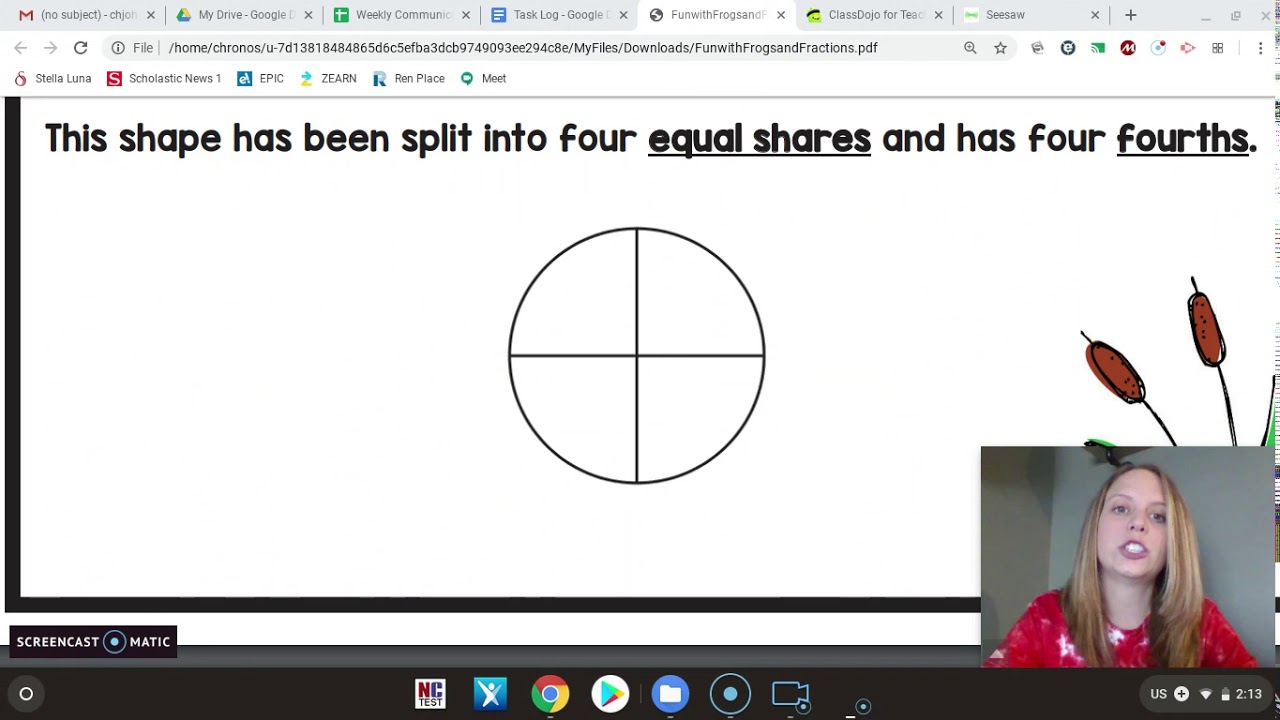
Task: Close the ClassDojo tab
Action: (938, 15)
